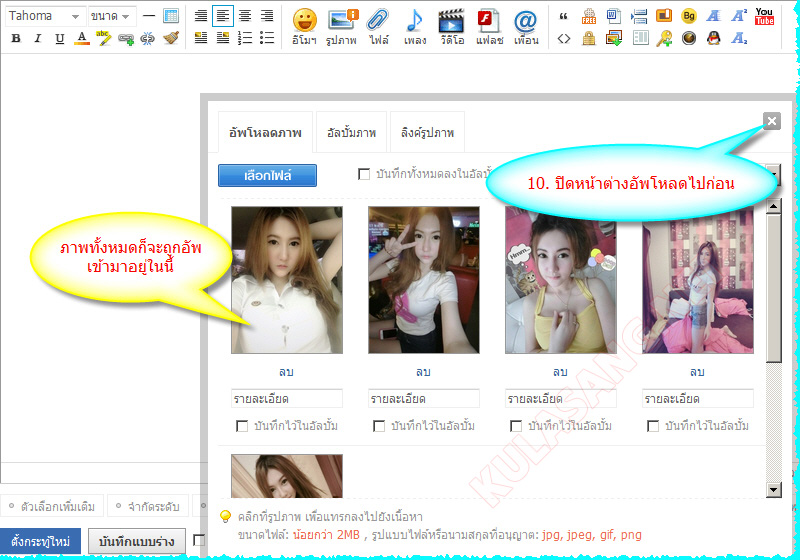Image resolution: width=800 pixels, height=560 pixels.
Task: Click download remote images icon
Action: point(614,38)
